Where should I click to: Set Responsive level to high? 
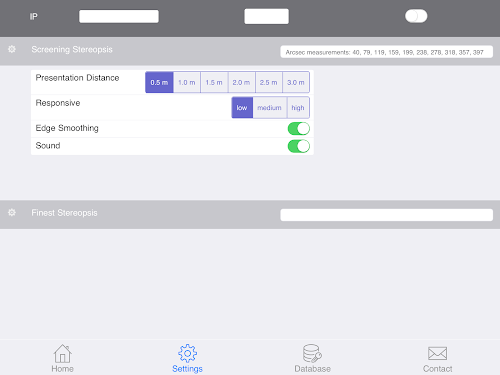tap(298, 108)
